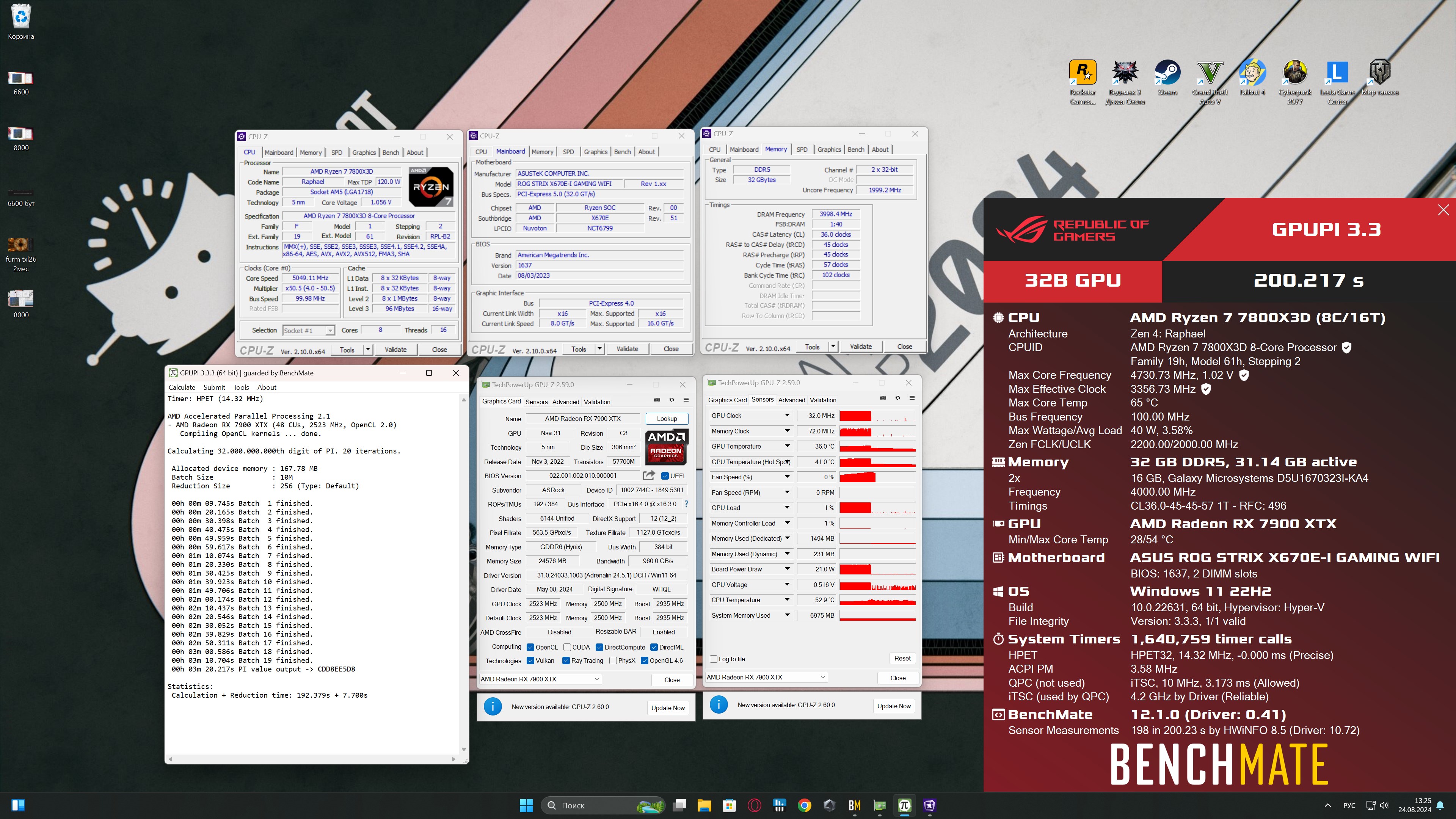Switch to the Validation tab in GPU-Z Graphics Card window
This screenshot has height=819, width=1456.
coord(597,402)
